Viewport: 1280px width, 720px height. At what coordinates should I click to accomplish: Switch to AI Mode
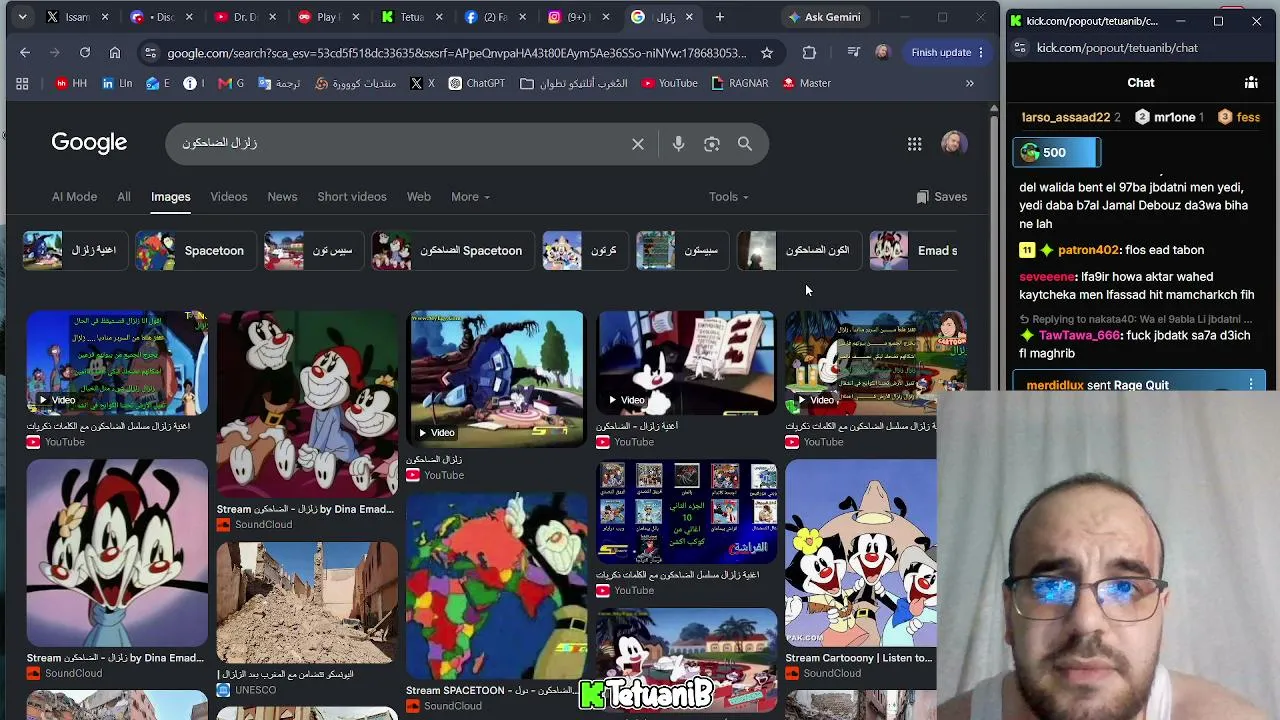pos(74,197)
